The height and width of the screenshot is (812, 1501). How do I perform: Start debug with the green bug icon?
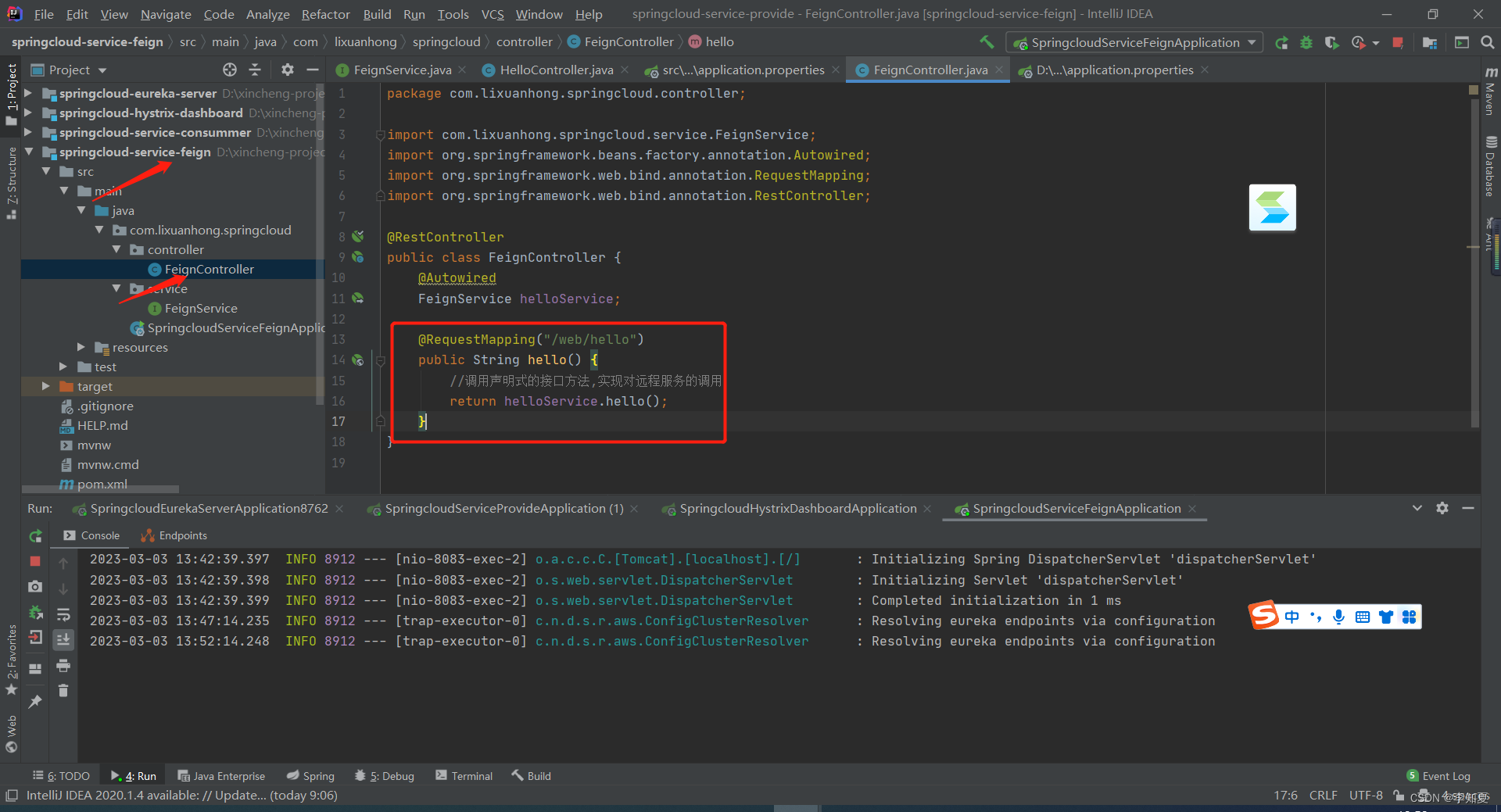[x=1306, y=42]
